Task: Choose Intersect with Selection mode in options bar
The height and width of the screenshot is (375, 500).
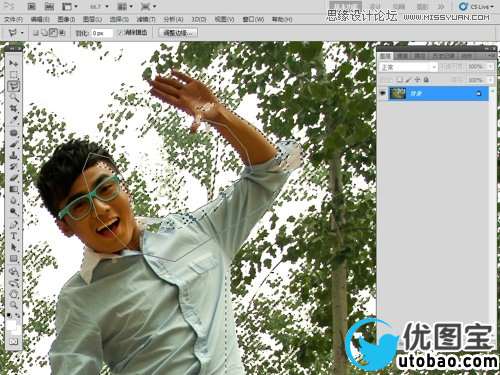Action: pos(62,33)
